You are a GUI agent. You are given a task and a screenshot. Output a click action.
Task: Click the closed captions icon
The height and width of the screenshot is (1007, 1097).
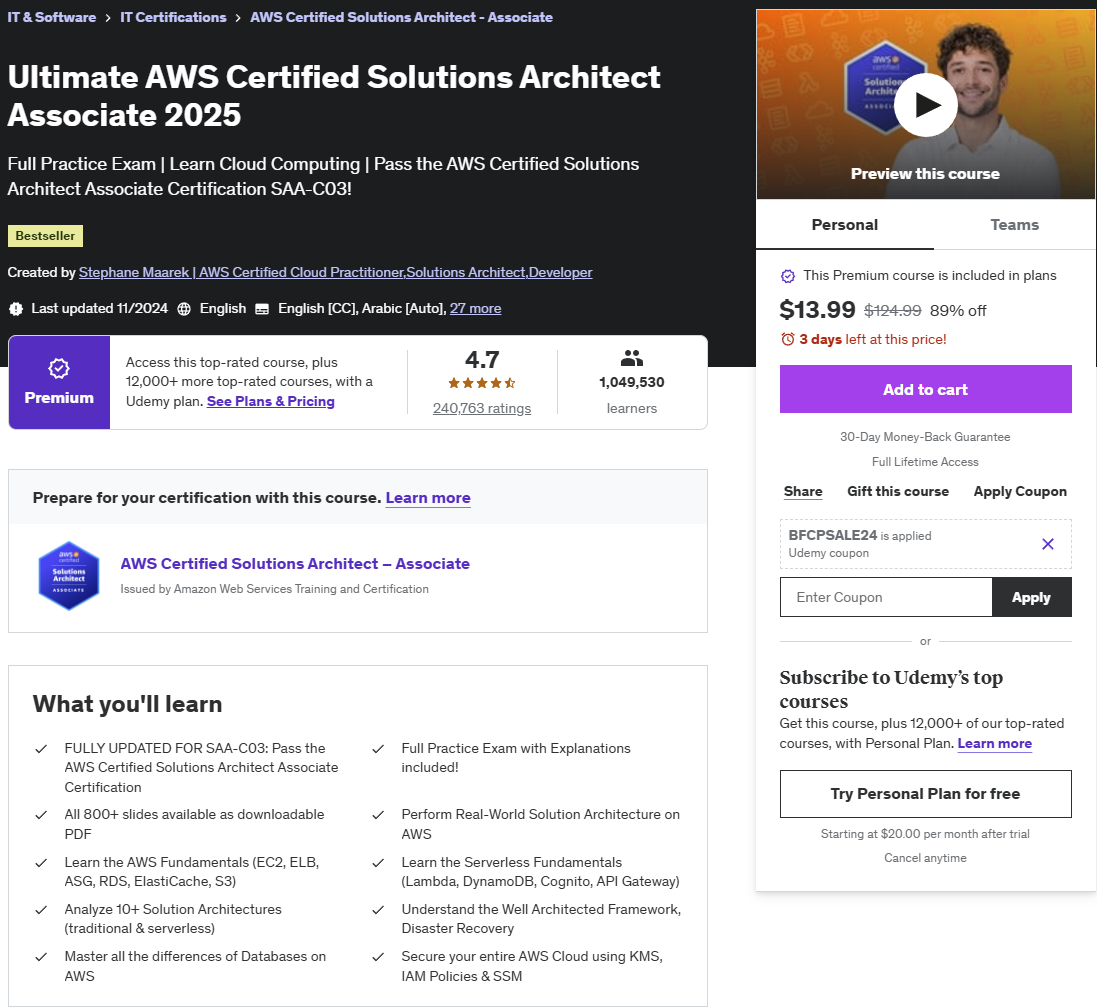(262, 309)
